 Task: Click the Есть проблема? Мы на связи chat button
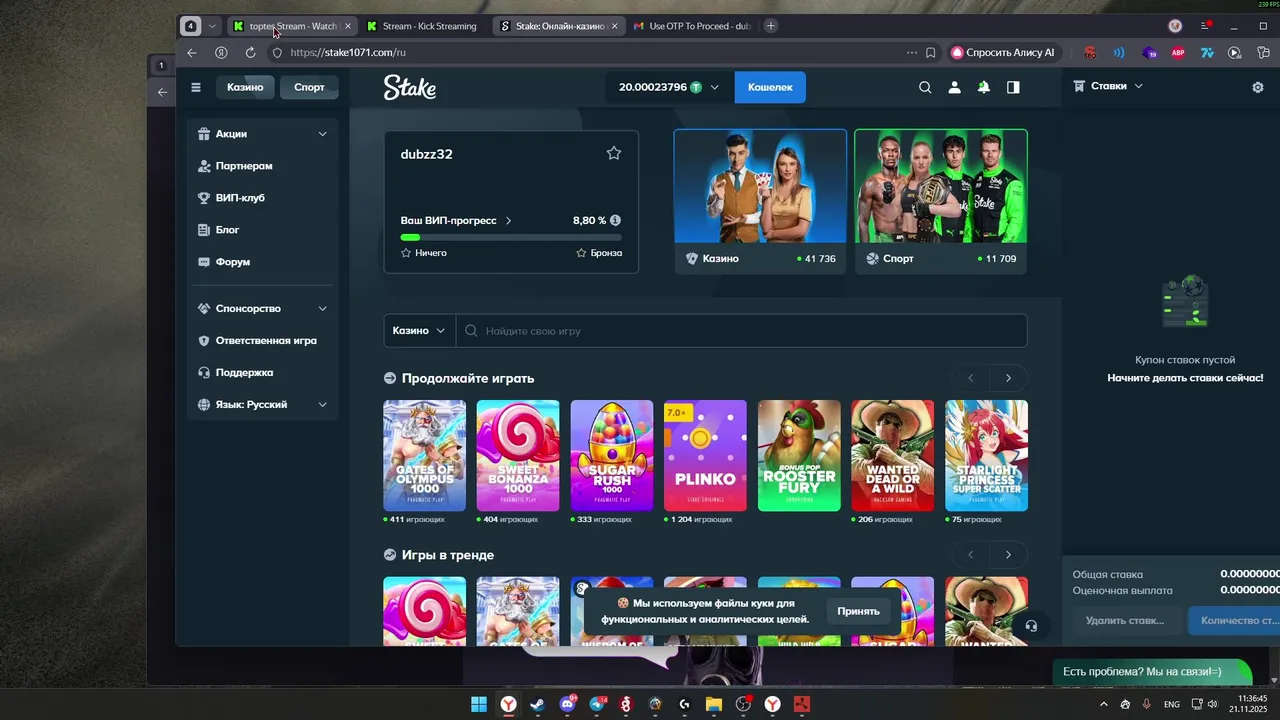click(1152, 672)
